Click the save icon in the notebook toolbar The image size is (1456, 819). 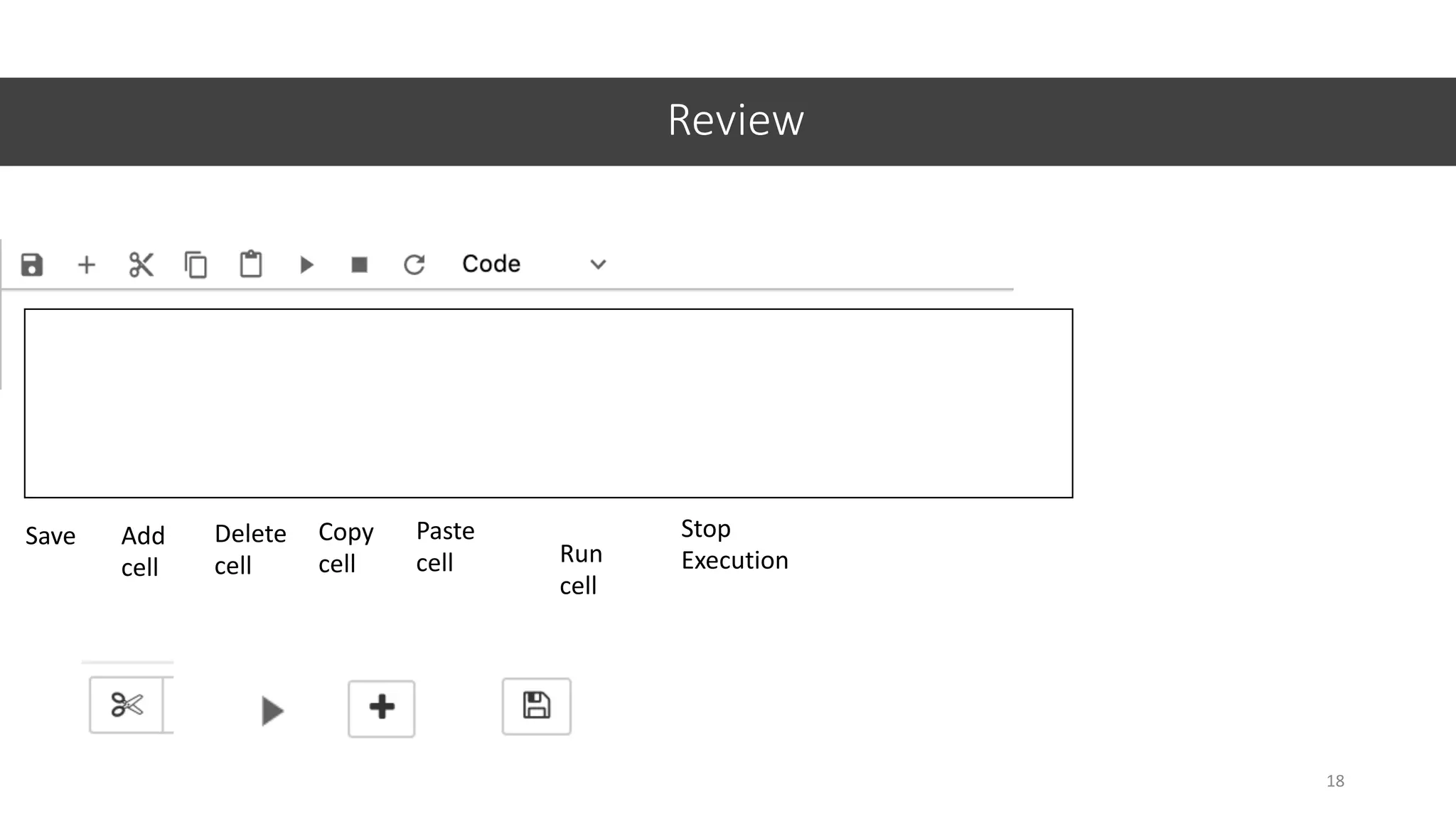click(x=32, y=264)
